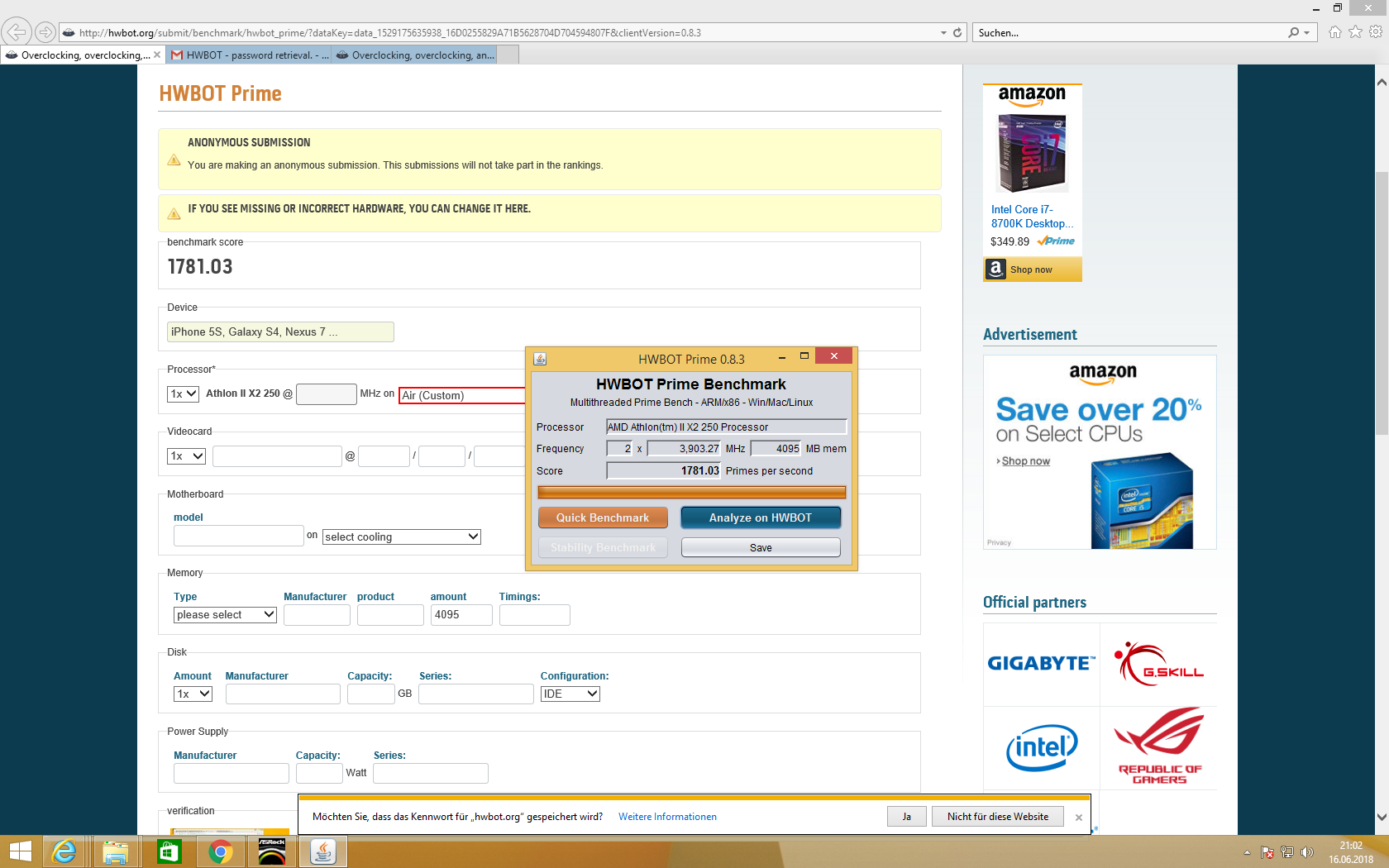Open the GIGABYTE partner logo
1389x868 pixels.
click(x=1042, y=664)
